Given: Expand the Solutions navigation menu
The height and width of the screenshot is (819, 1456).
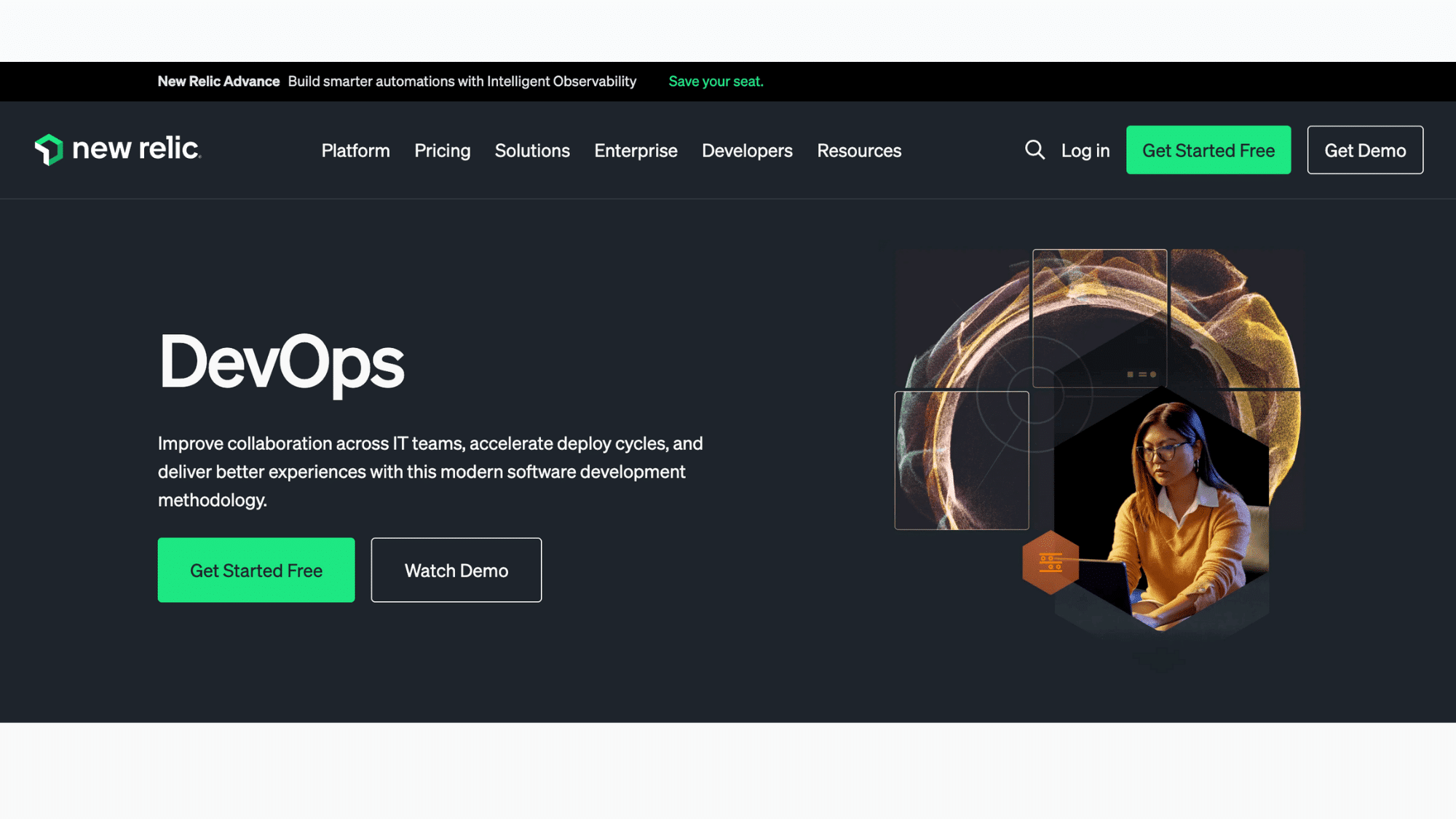Looking at the screenshot, I should [532, 151].
